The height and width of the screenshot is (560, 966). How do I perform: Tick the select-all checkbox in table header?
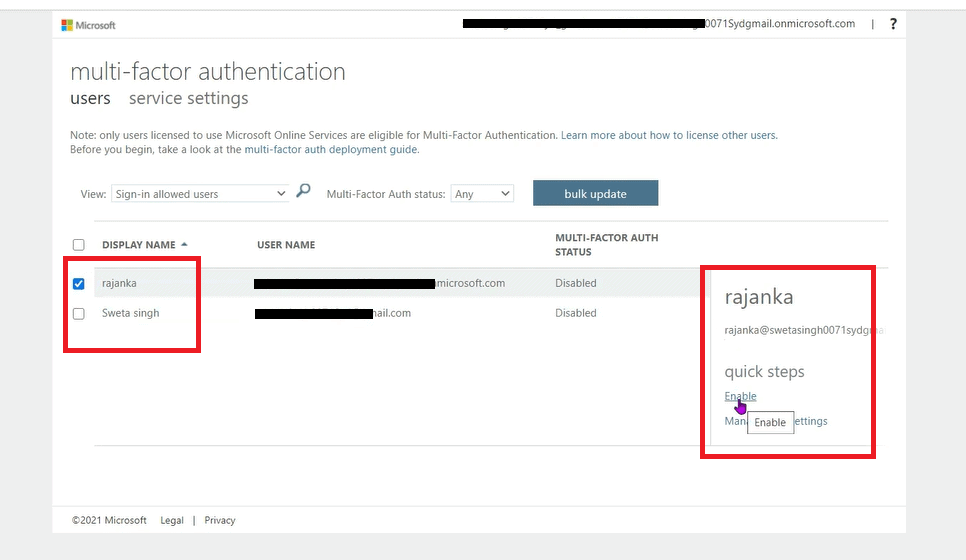pos(79,245)
